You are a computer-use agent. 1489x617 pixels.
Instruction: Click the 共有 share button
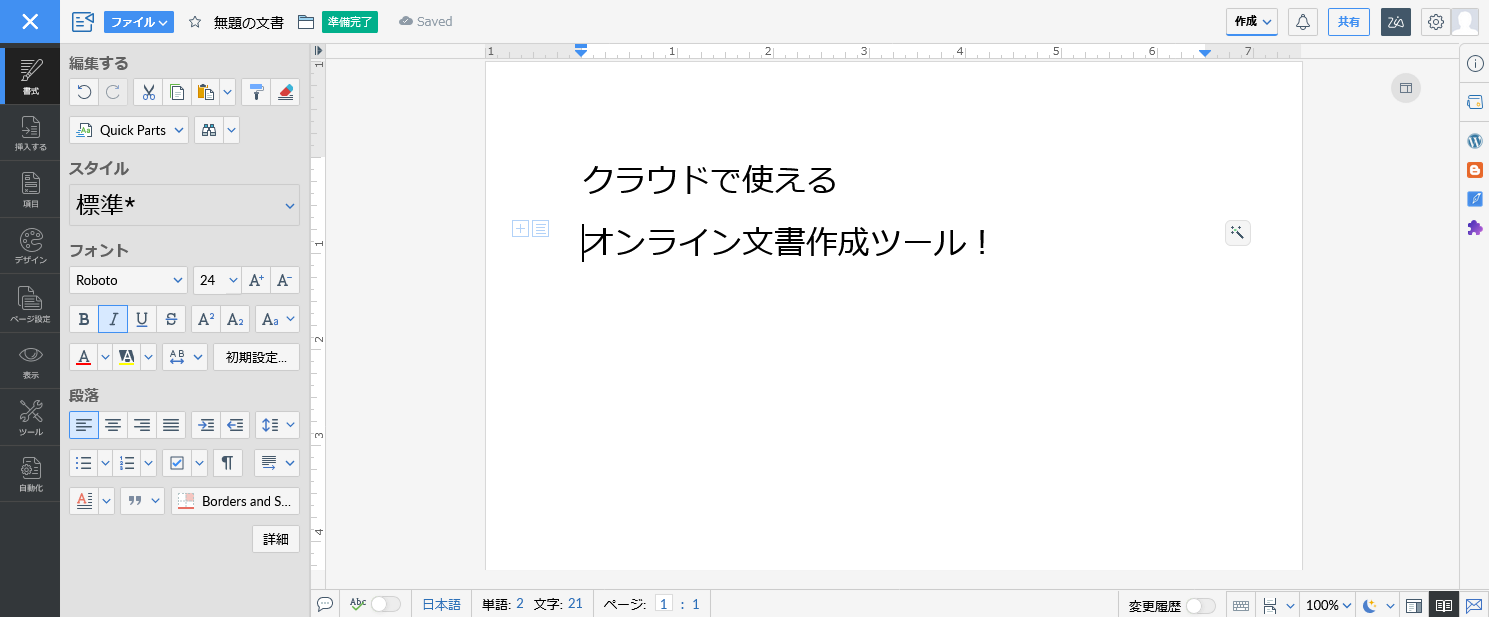coord(1348,22)
